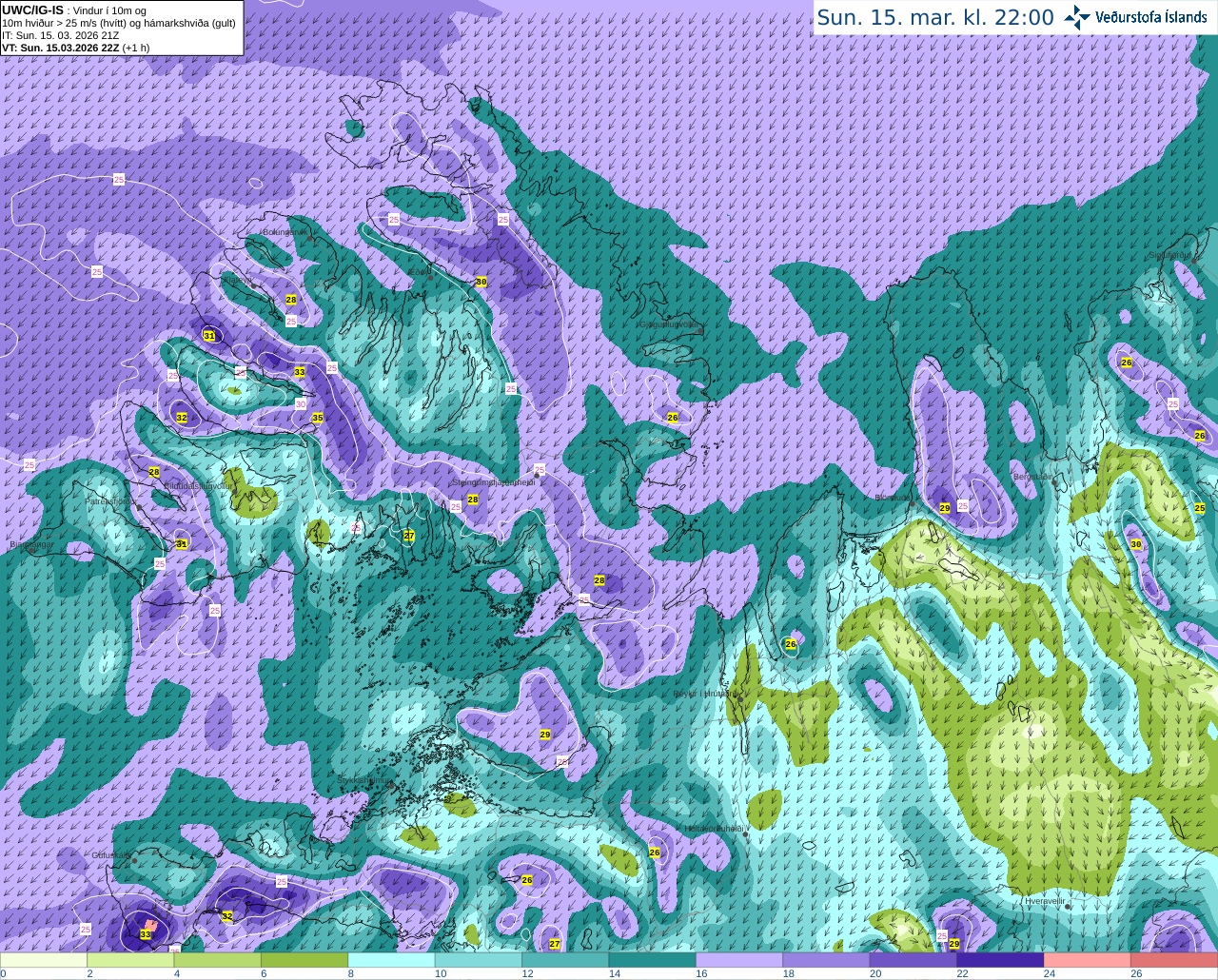Viewport: 1218px width, 980px height.
Task: Click the Bergsstaðir station label
Action: (x=1034, y=477)
